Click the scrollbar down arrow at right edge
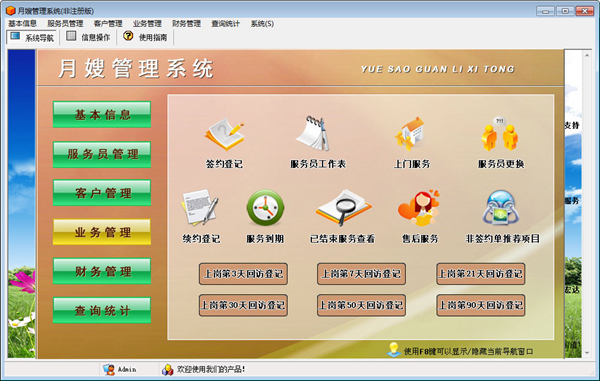The height and width of the screenshot is (381, 600). click(x=587, y=353)
